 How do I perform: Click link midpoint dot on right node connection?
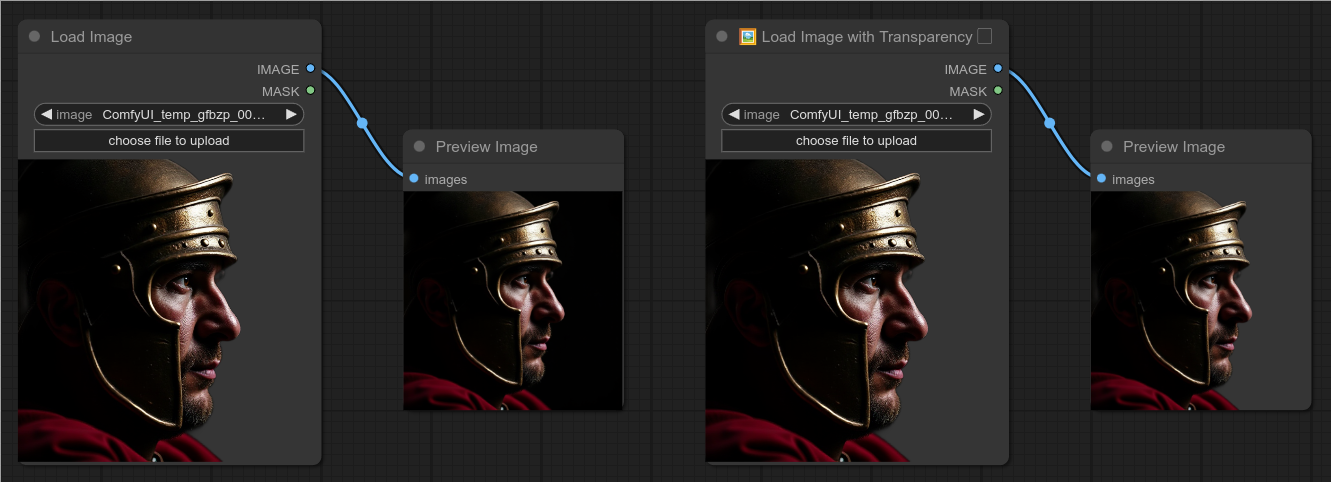(x=1049, y=124)
